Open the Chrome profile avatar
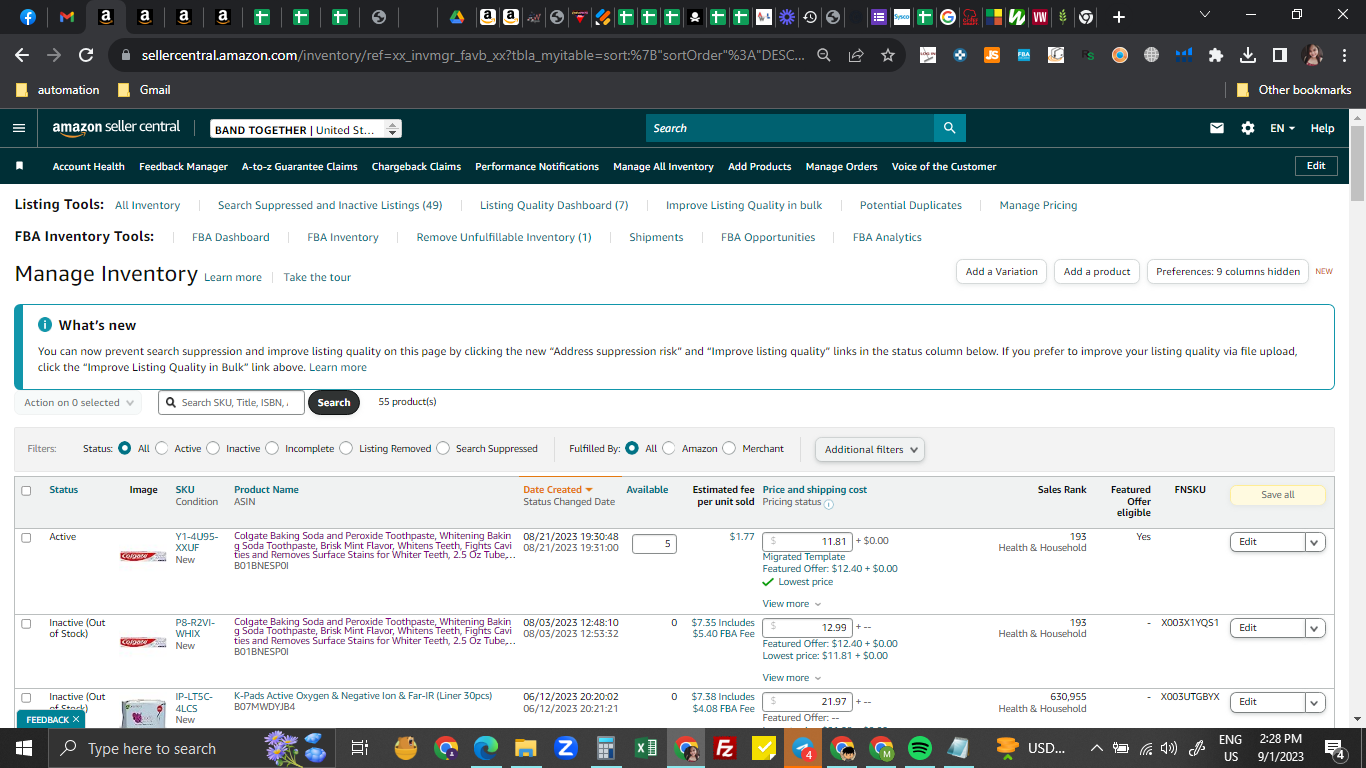Screen dimensions: 1366x768 point(1312,55)
